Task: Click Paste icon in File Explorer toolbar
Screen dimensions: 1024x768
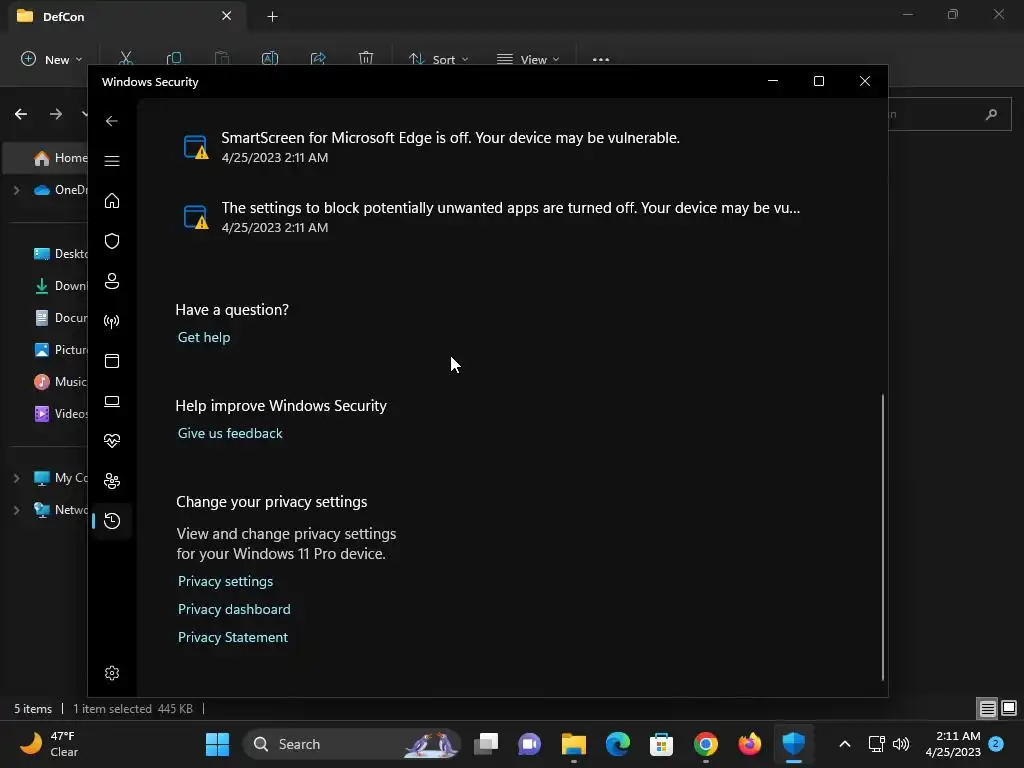Action: (222, 58)
